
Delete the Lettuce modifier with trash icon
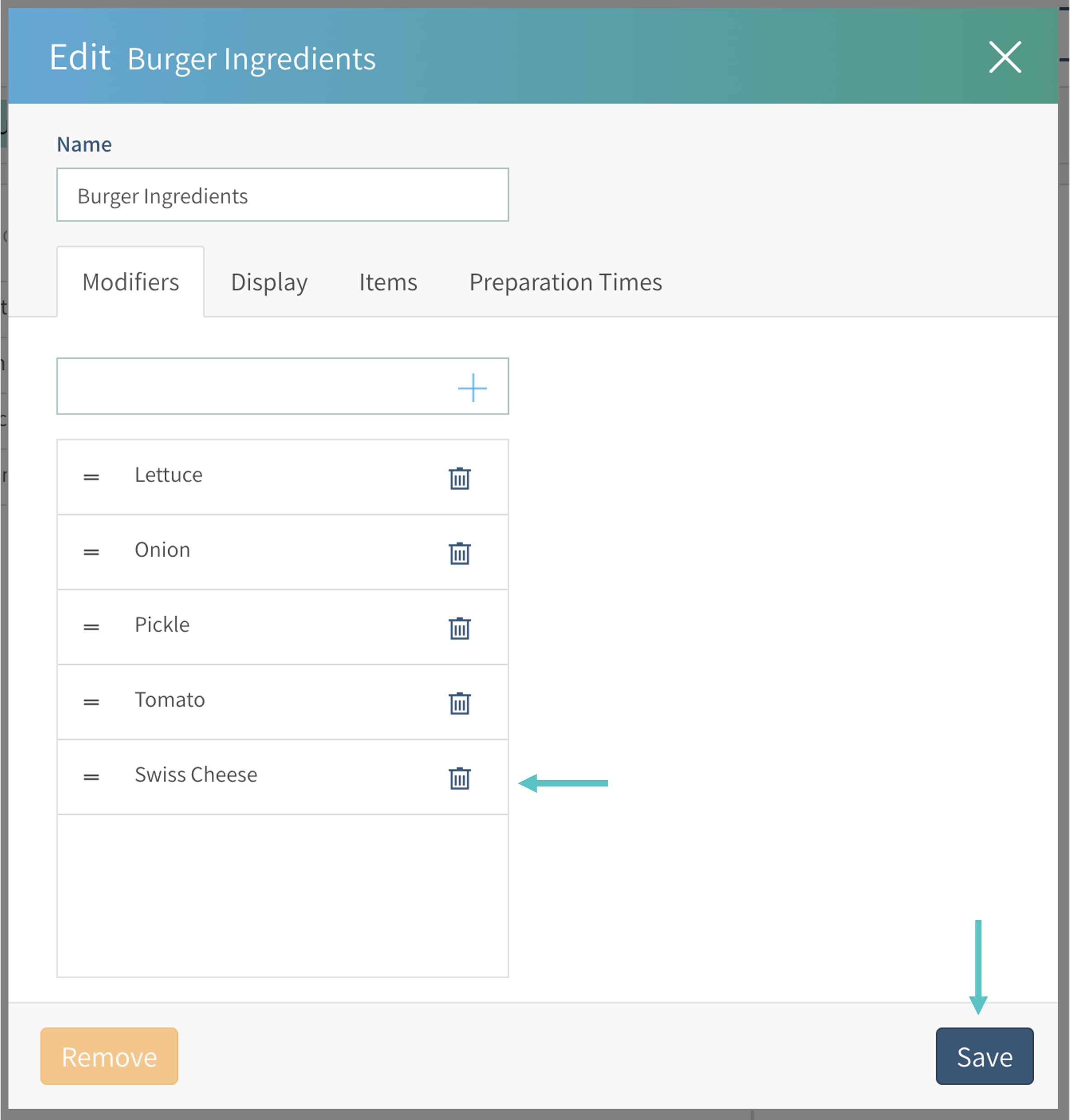(459, 478)
